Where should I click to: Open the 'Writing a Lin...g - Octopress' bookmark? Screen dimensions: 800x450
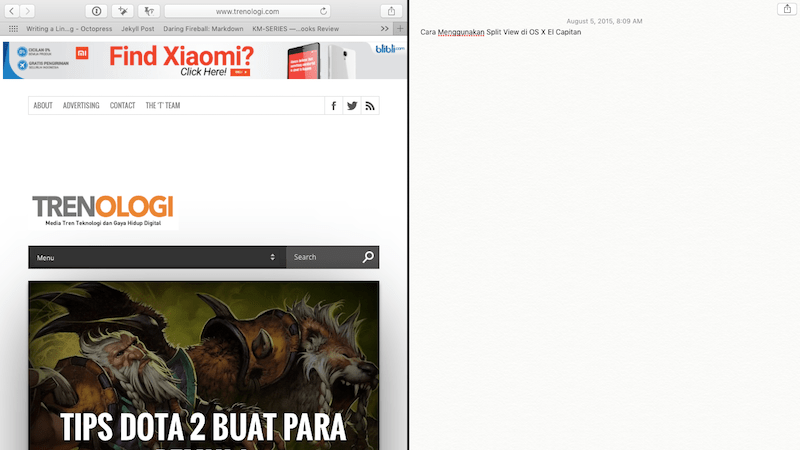coord(69,29)
